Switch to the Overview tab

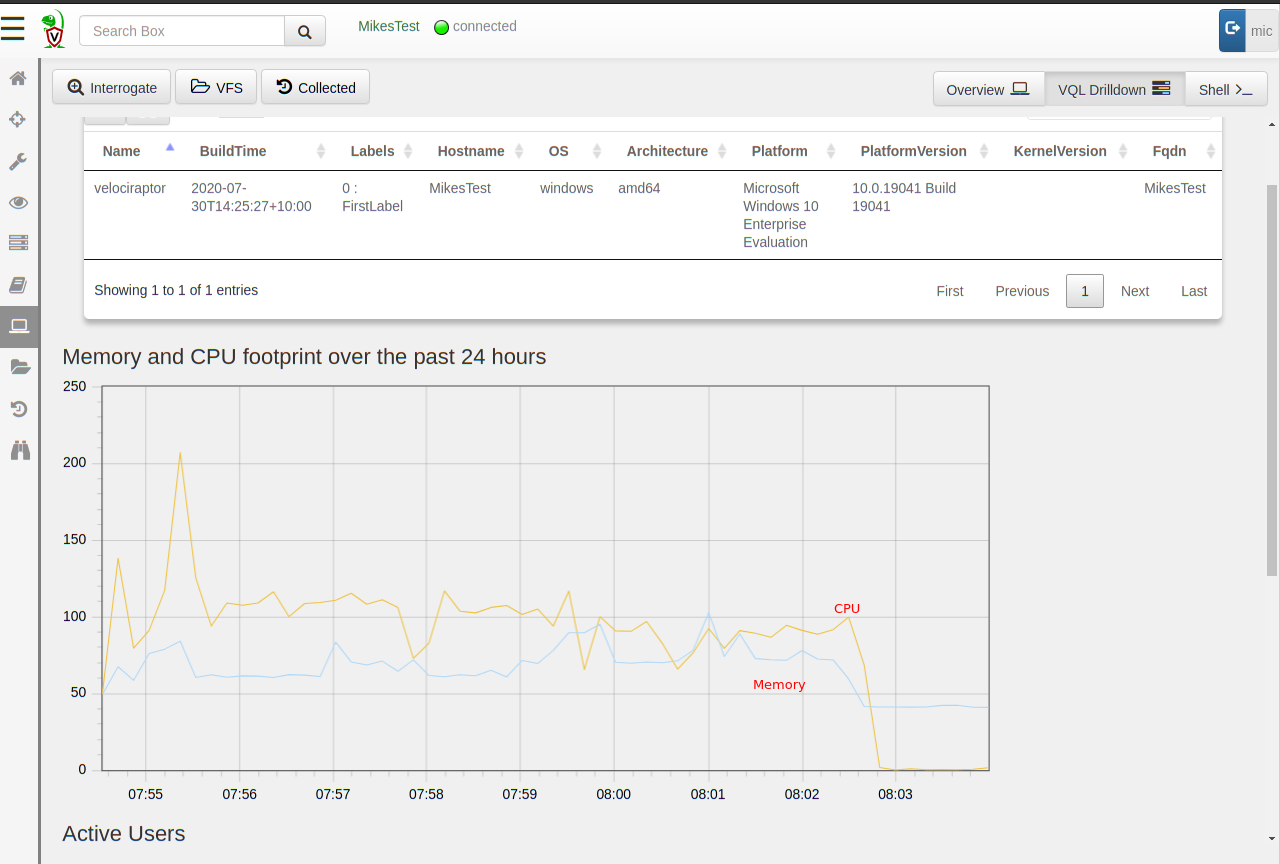988,89
